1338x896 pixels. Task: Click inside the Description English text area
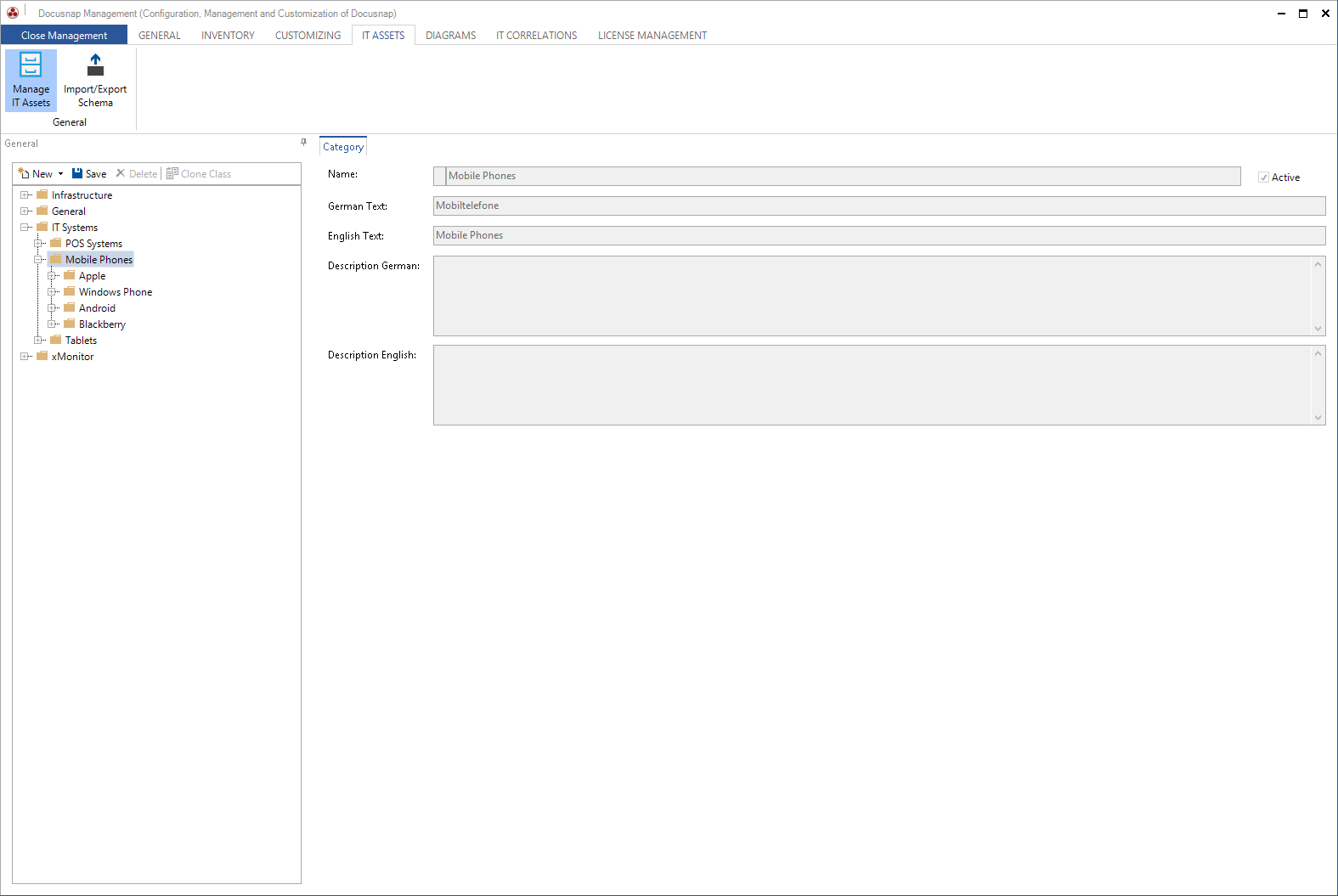tap(872, 385)
